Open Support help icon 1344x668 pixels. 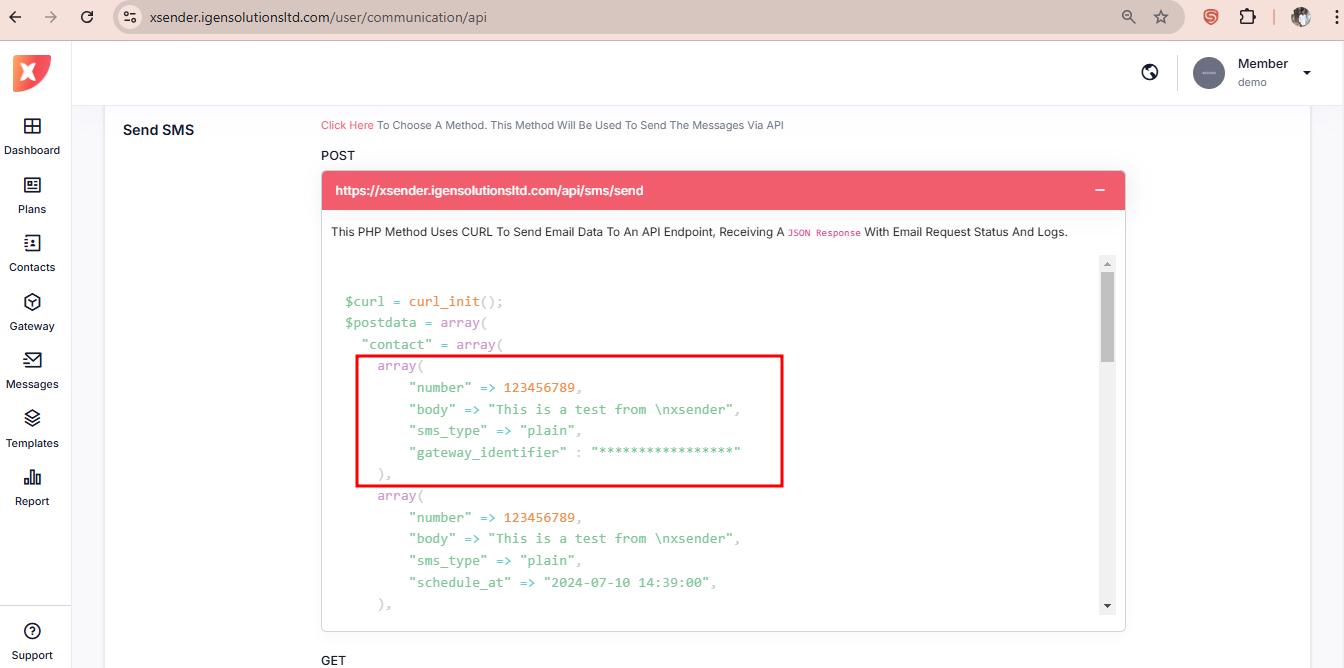(32, 631)
